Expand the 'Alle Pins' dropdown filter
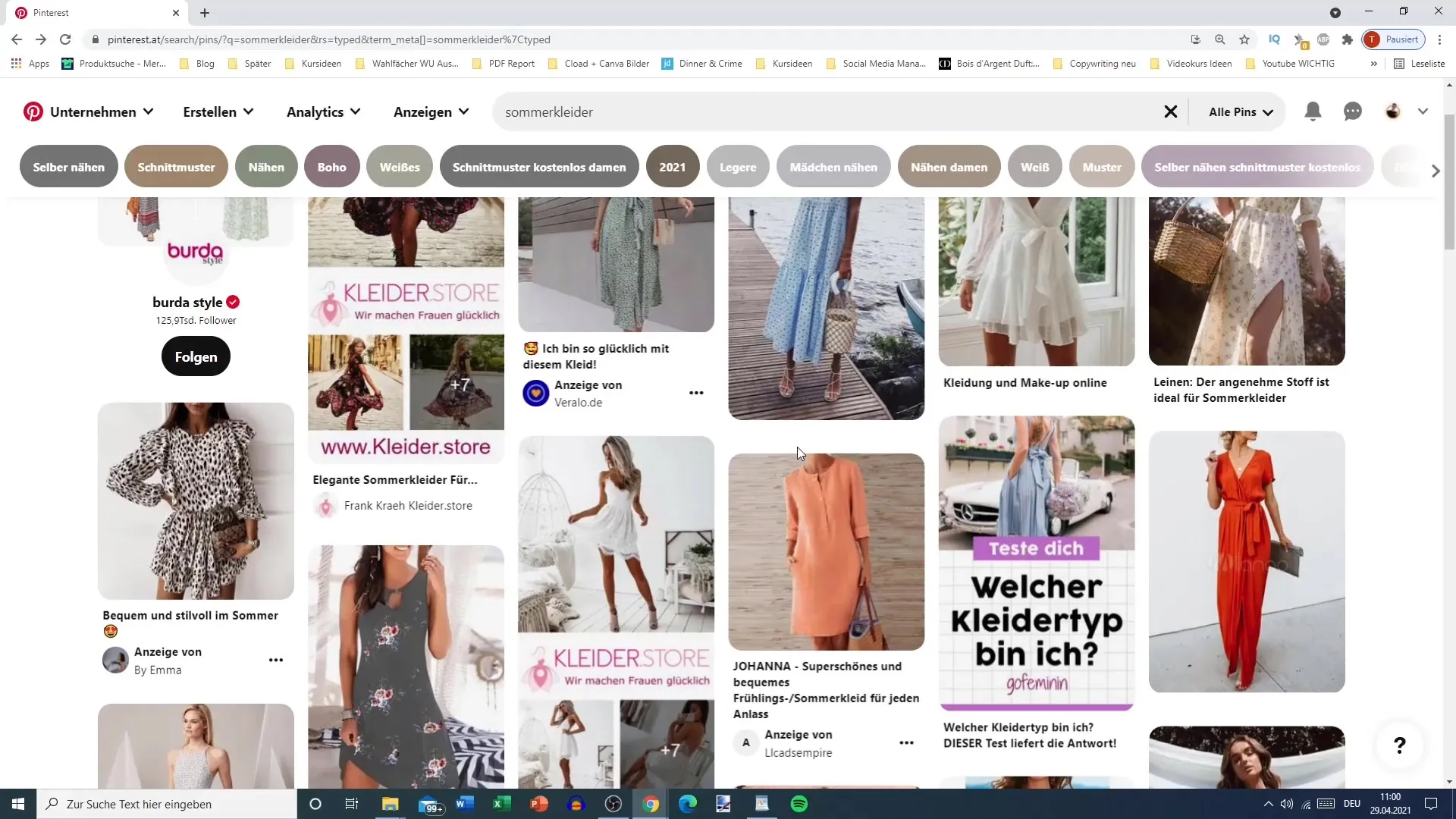The width and height of the screenshot is (1456, 819). pos(1240,111)
